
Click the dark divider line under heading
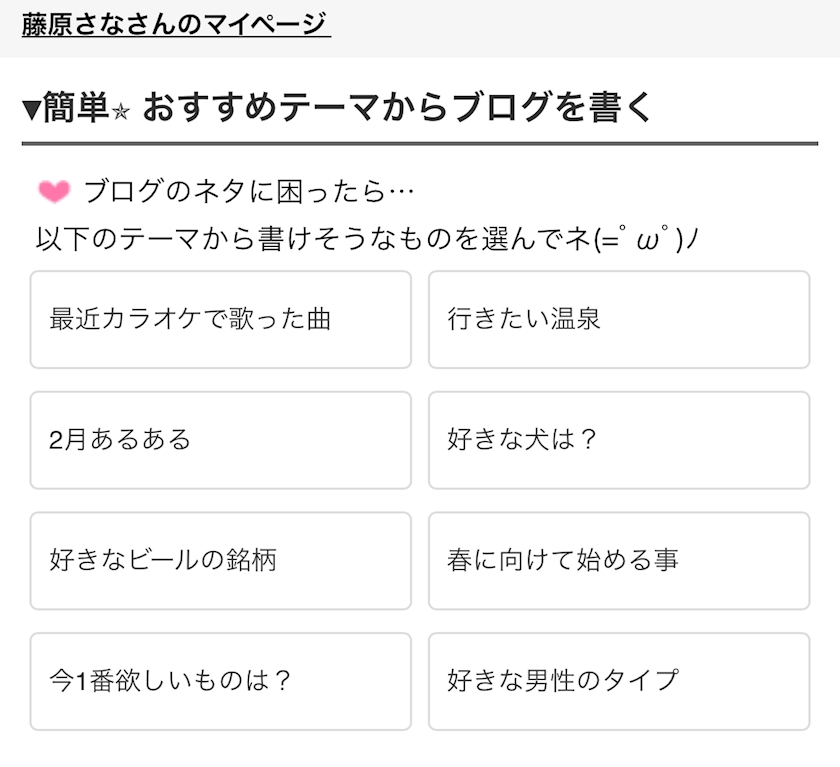420,144
